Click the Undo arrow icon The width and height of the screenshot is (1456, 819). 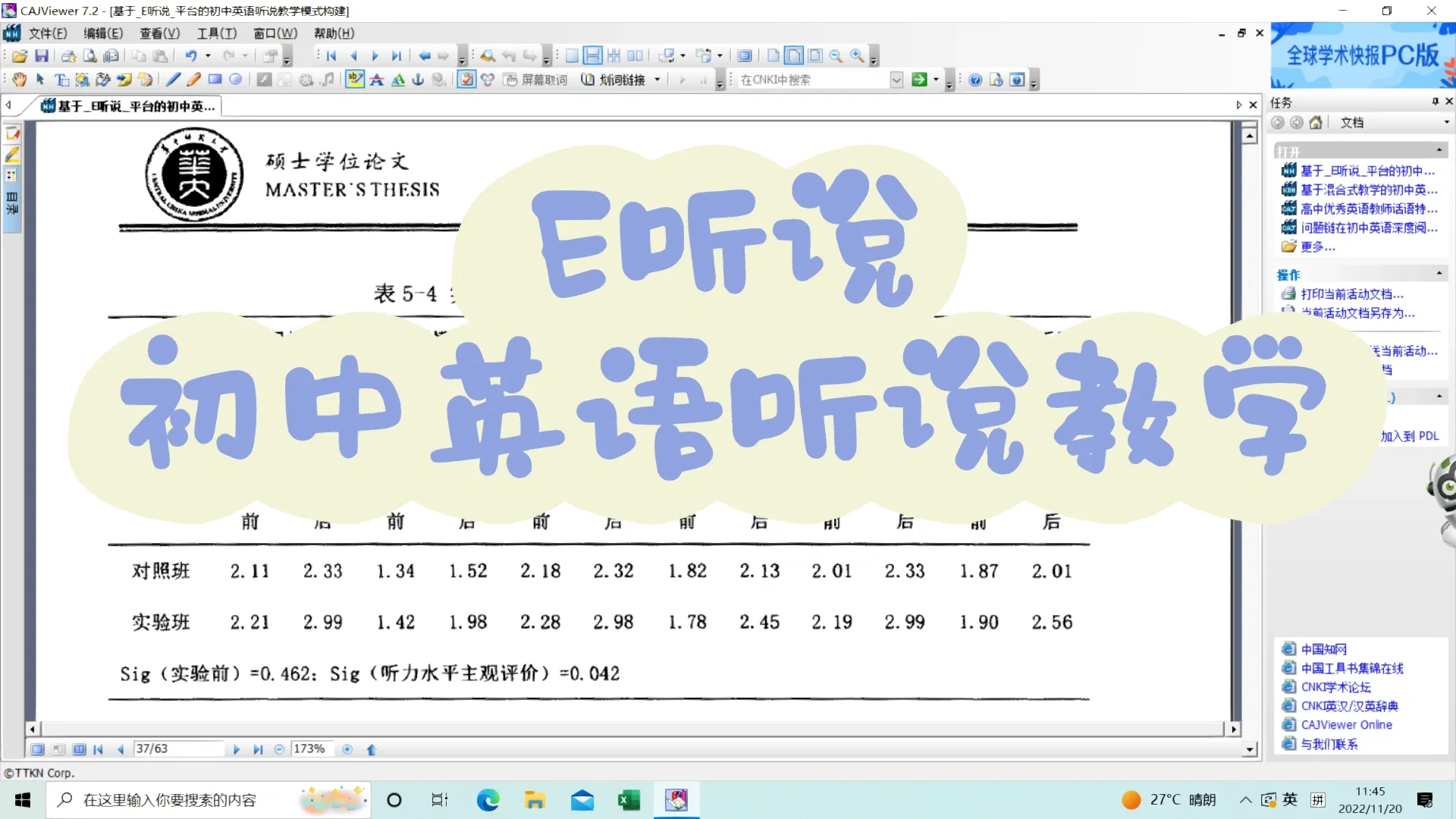click(x=191, y=56)
